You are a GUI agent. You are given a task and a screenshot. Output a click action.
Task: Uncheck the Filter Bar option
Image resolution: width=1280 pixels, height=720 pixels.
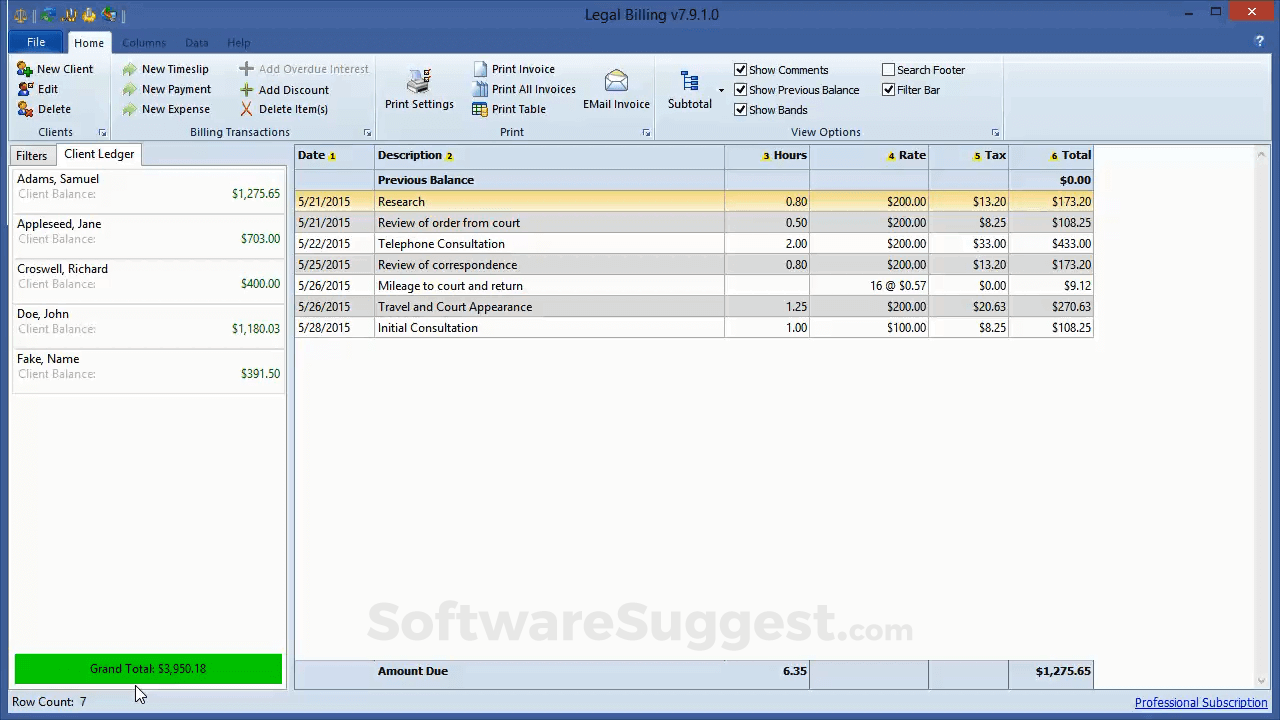tap(889, 90)
